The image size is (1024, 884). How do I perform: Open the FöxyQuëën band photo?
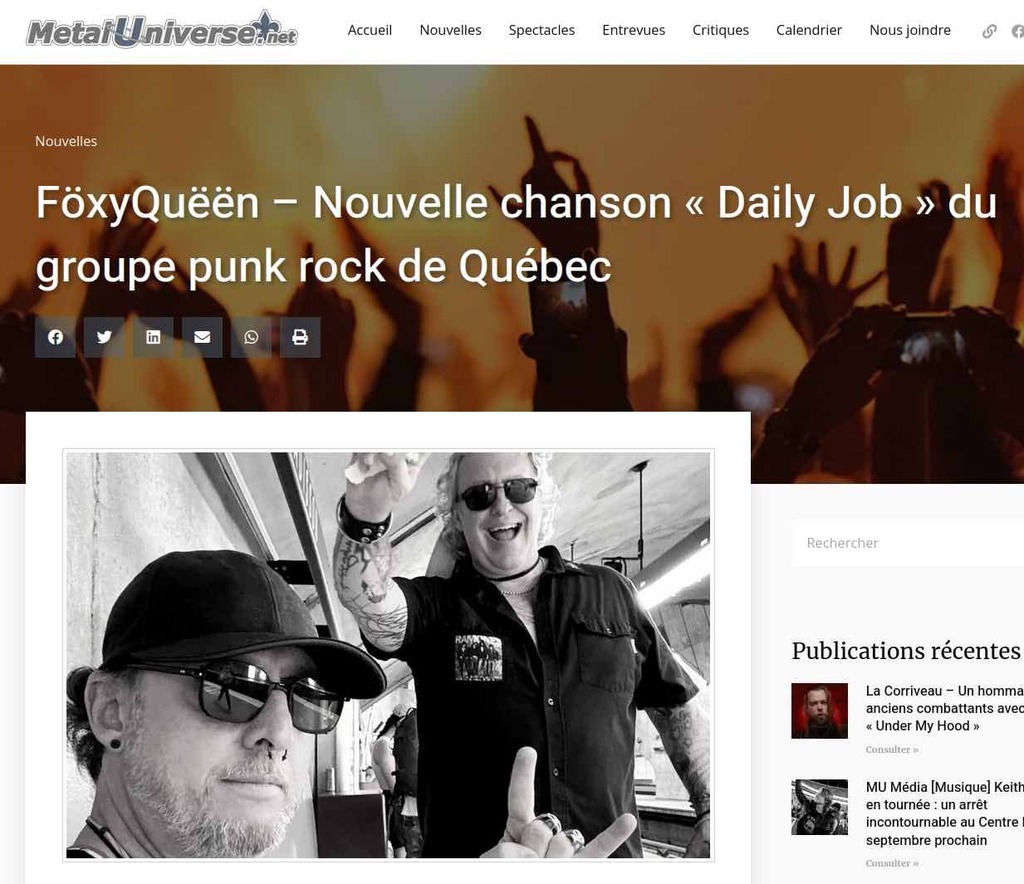[x=389, y=655]
